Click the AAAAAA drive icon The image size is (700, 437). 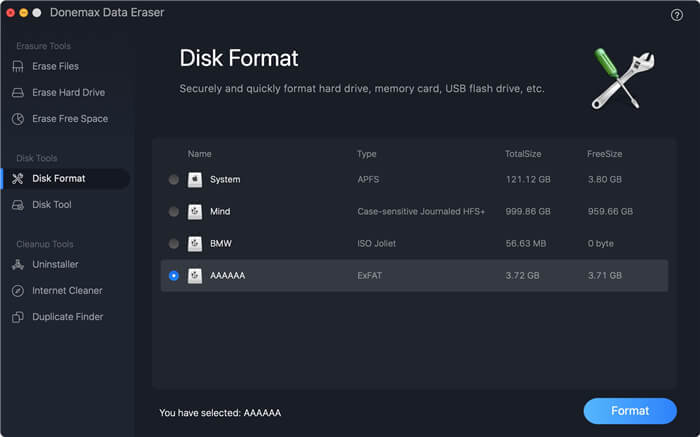pos(195,276)
